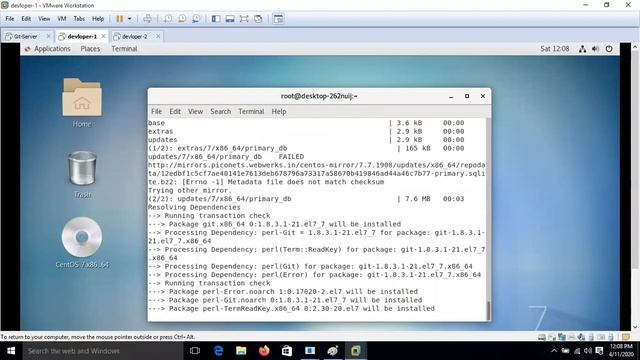Screen dimensions: 640x360
Task: Select the CentOS 7 x86_64 disc icon
Action: (x=82, y=242)
